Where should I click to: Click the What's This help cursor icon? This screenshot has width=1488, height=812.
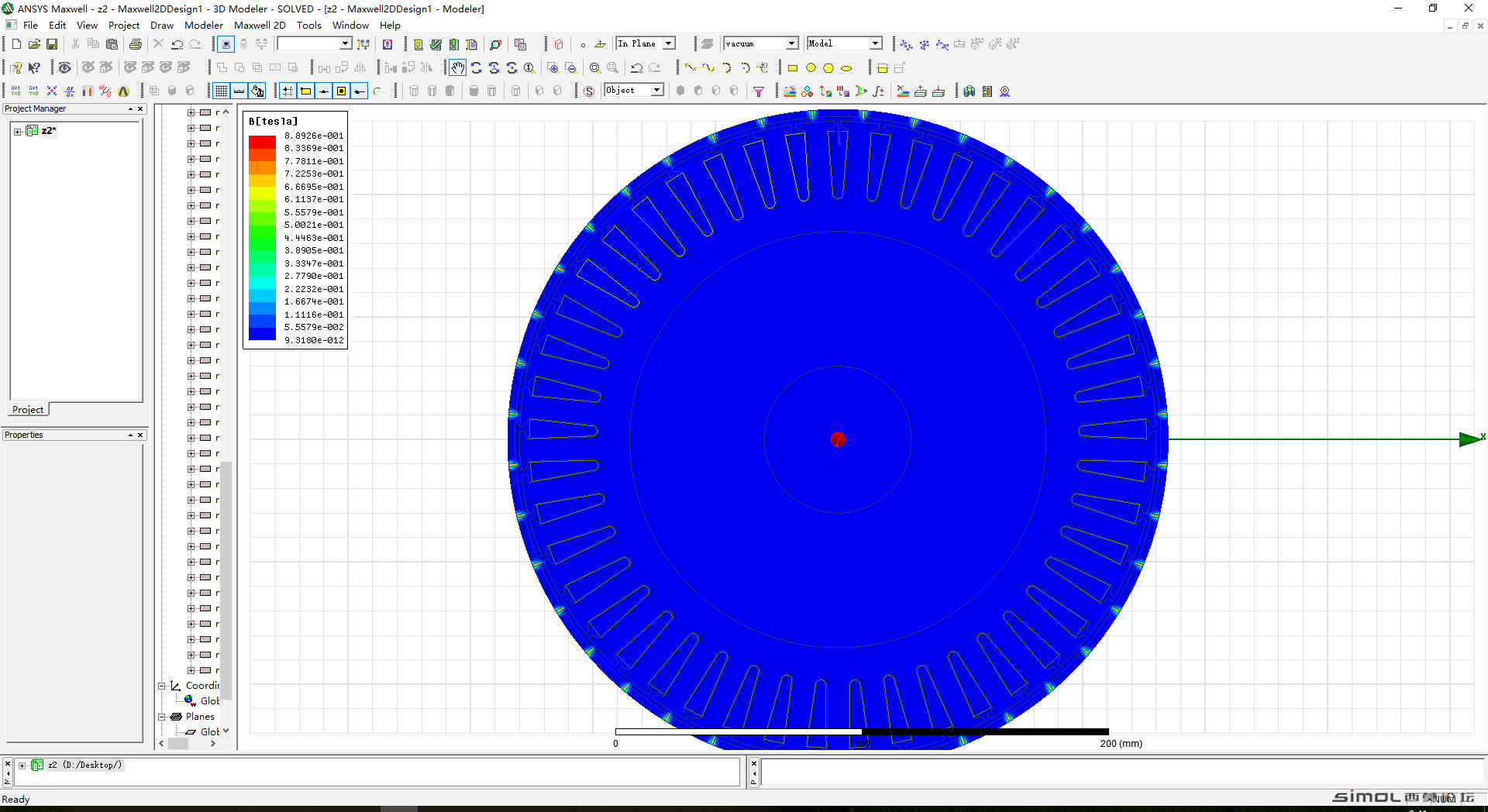tap(34, 68)
